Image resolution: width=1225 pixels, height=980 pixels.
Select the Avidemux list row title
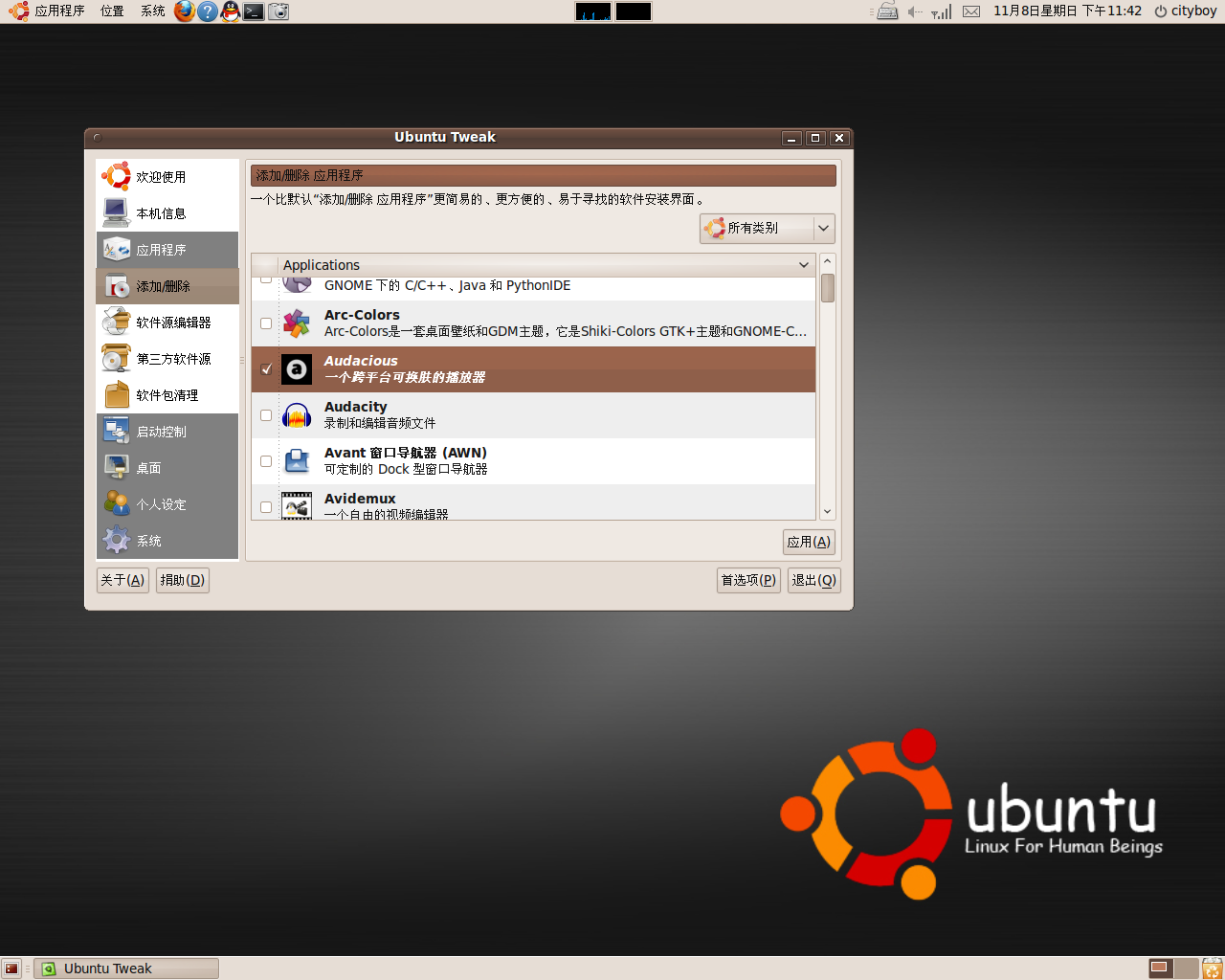[x=360, y=499]
